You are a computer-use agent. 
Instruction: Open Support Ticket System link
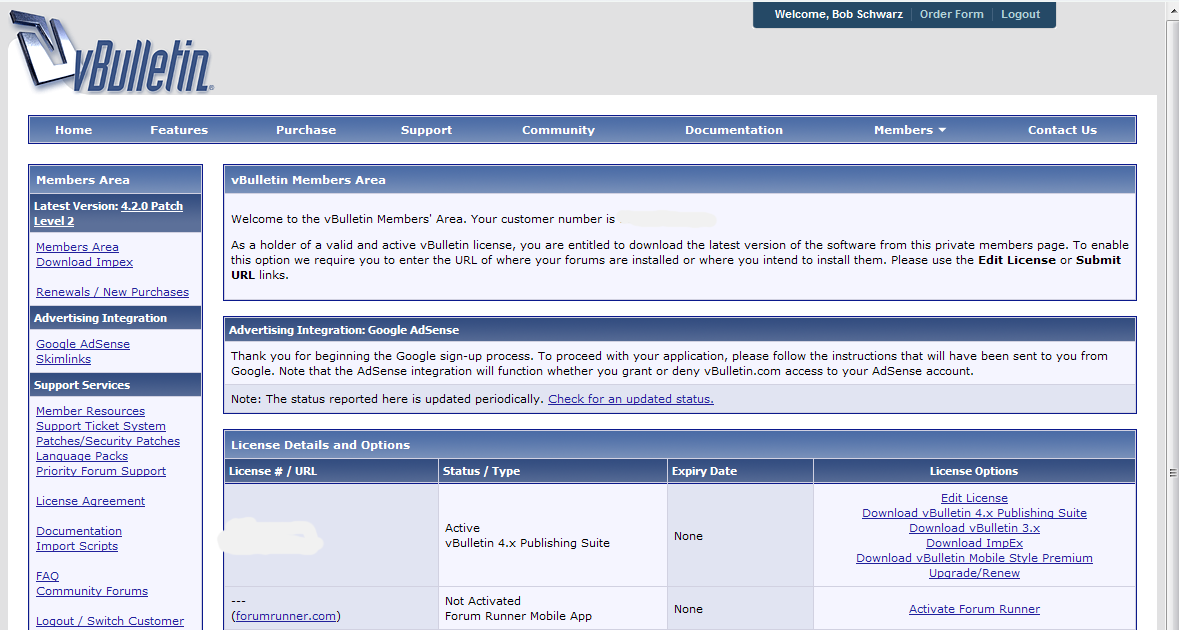pyautogui.click(x=101, y=426)
